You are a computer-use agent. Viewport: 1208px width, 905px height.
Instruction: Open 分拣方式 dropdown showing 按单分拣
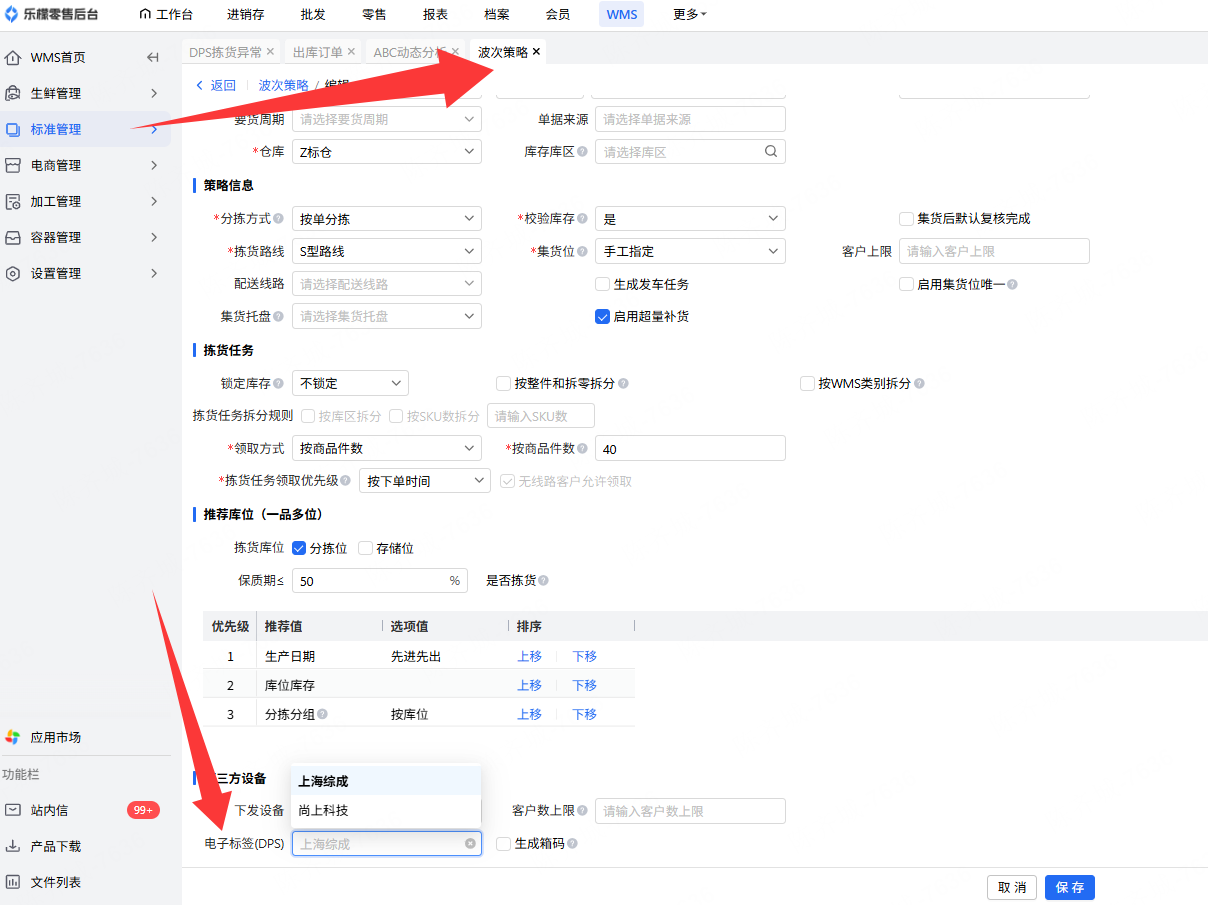tap(387, 218)
